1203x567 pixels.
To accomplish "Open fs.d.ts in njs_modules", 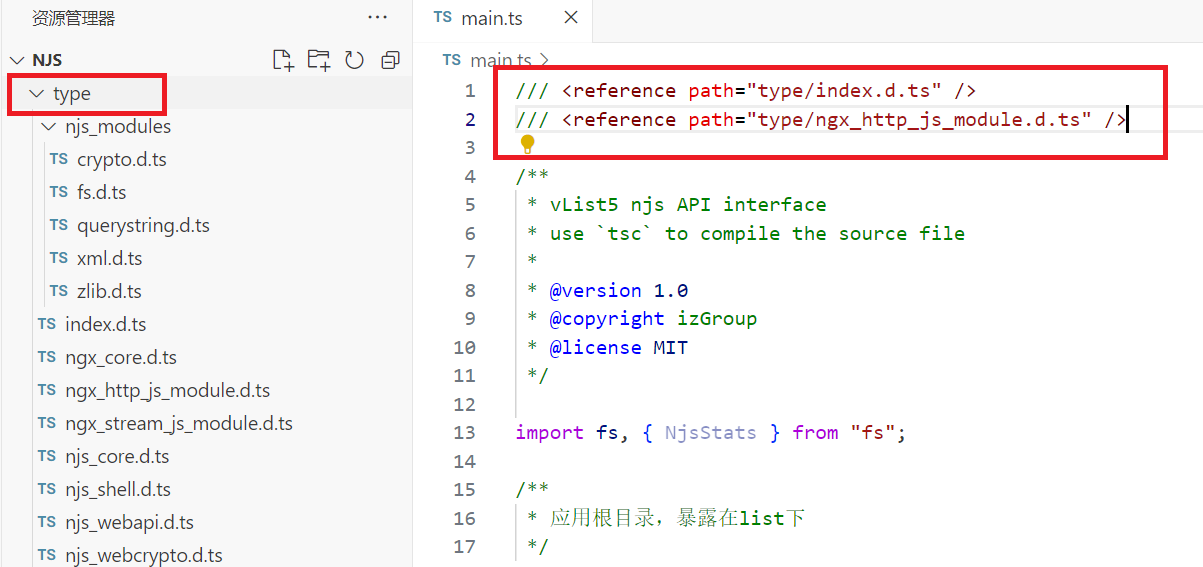I will click(101, 192).
